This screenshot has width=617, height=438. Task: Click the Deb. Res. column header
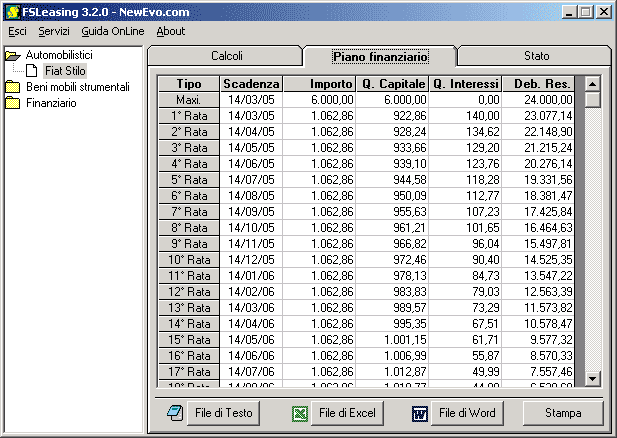click(541, 84)
